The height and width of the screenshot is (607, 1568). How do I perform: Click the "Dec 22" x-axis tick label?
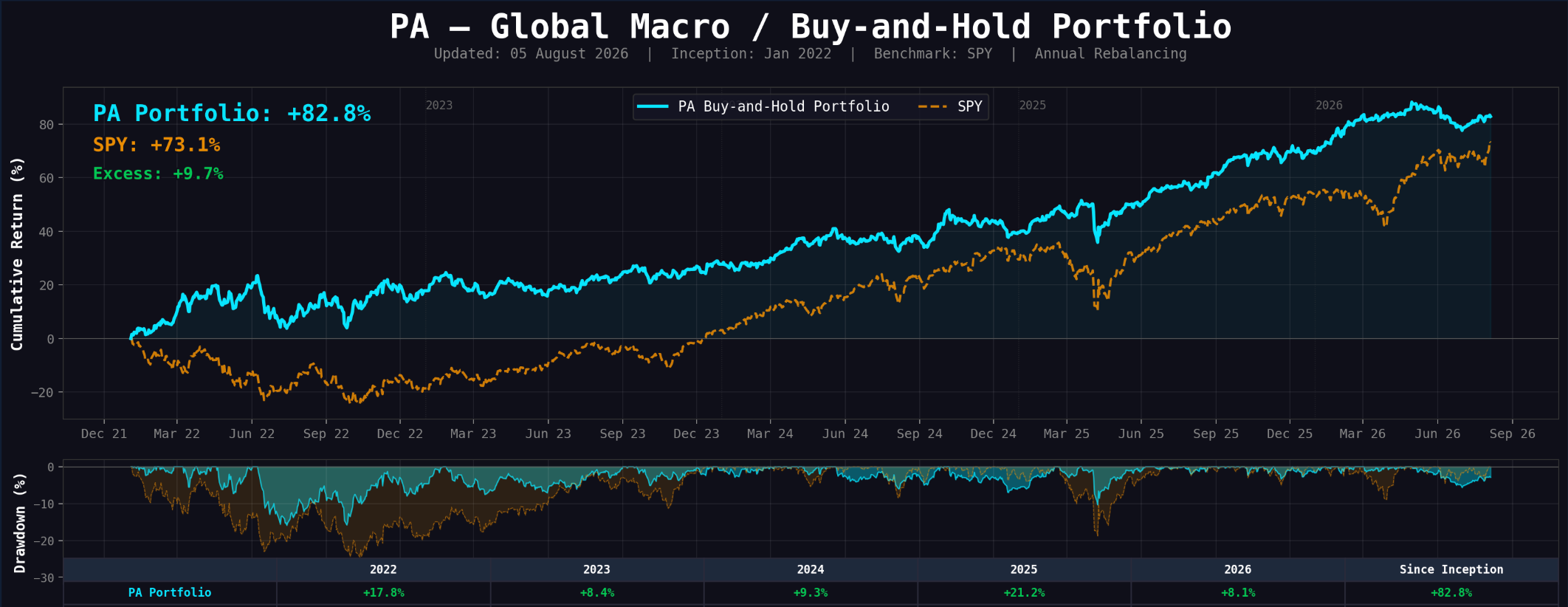[400, 433]
